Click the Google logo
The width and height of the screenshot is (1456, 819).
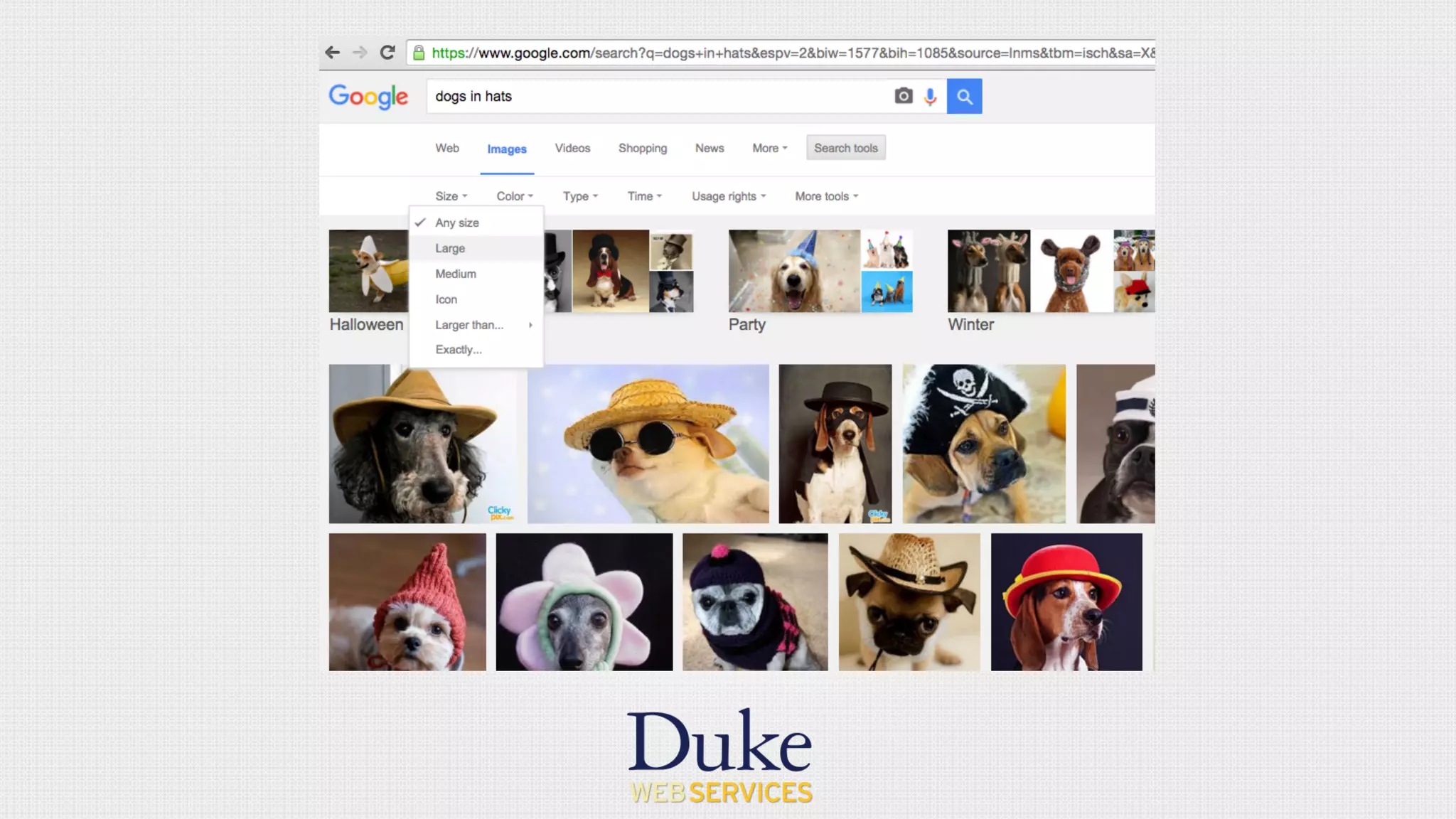pyautogui.click(x=368, y=97)
